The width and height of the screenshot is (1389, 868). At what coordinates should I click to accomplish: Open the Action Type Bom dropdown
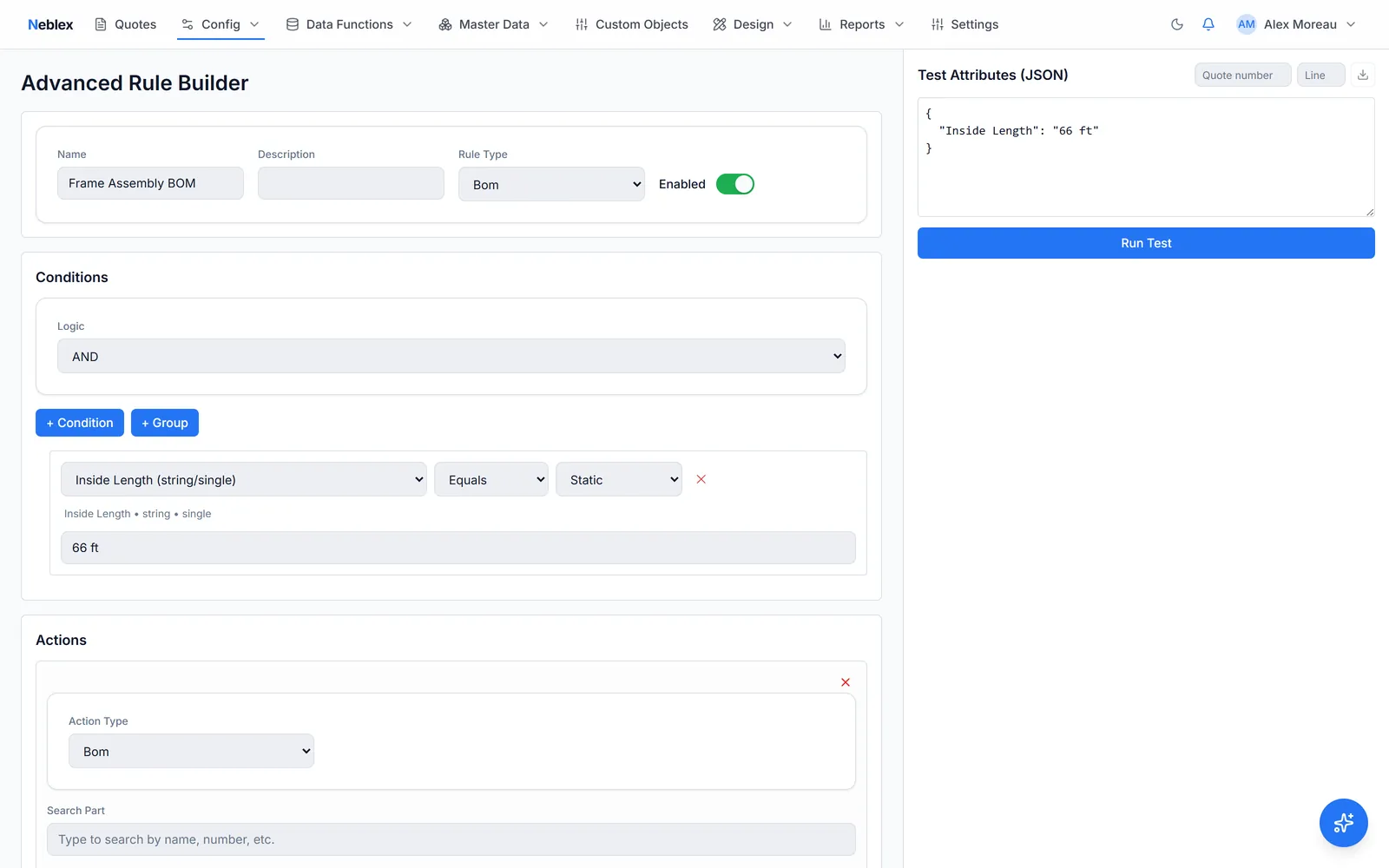pyautogui.click(x=191, y=751)
